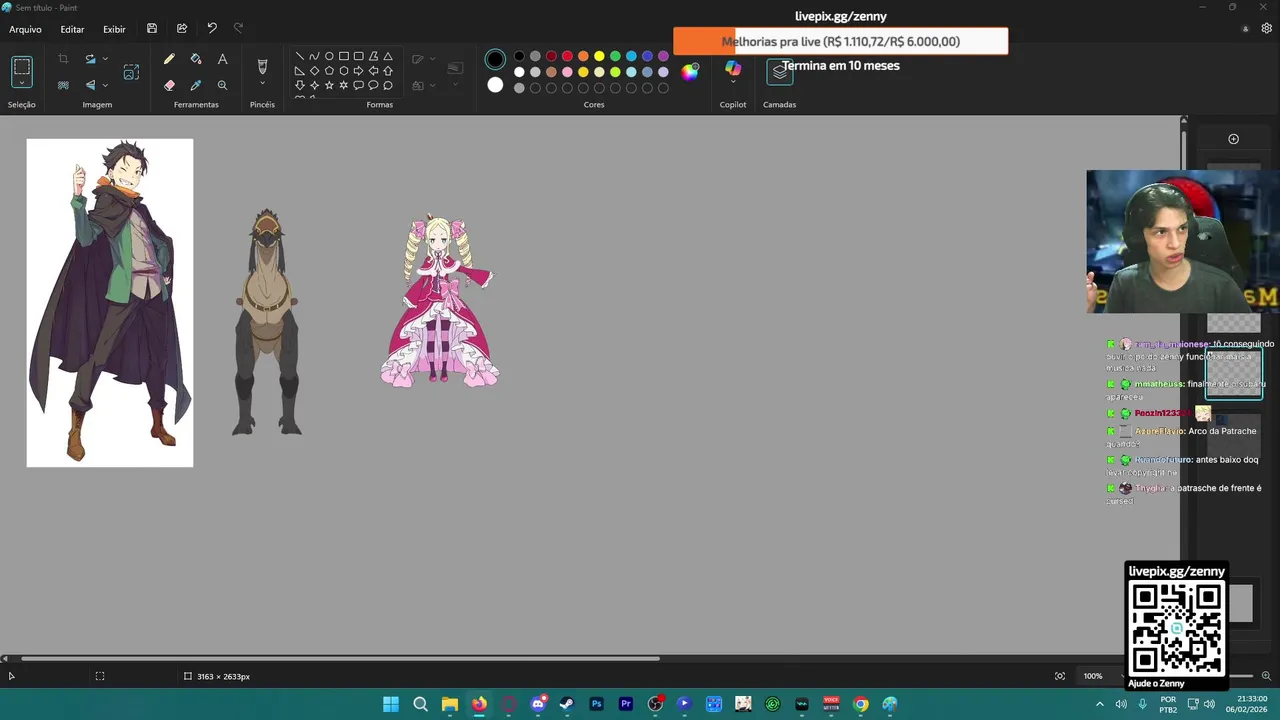Select the Color picker eyedropper

pos(196,85)
